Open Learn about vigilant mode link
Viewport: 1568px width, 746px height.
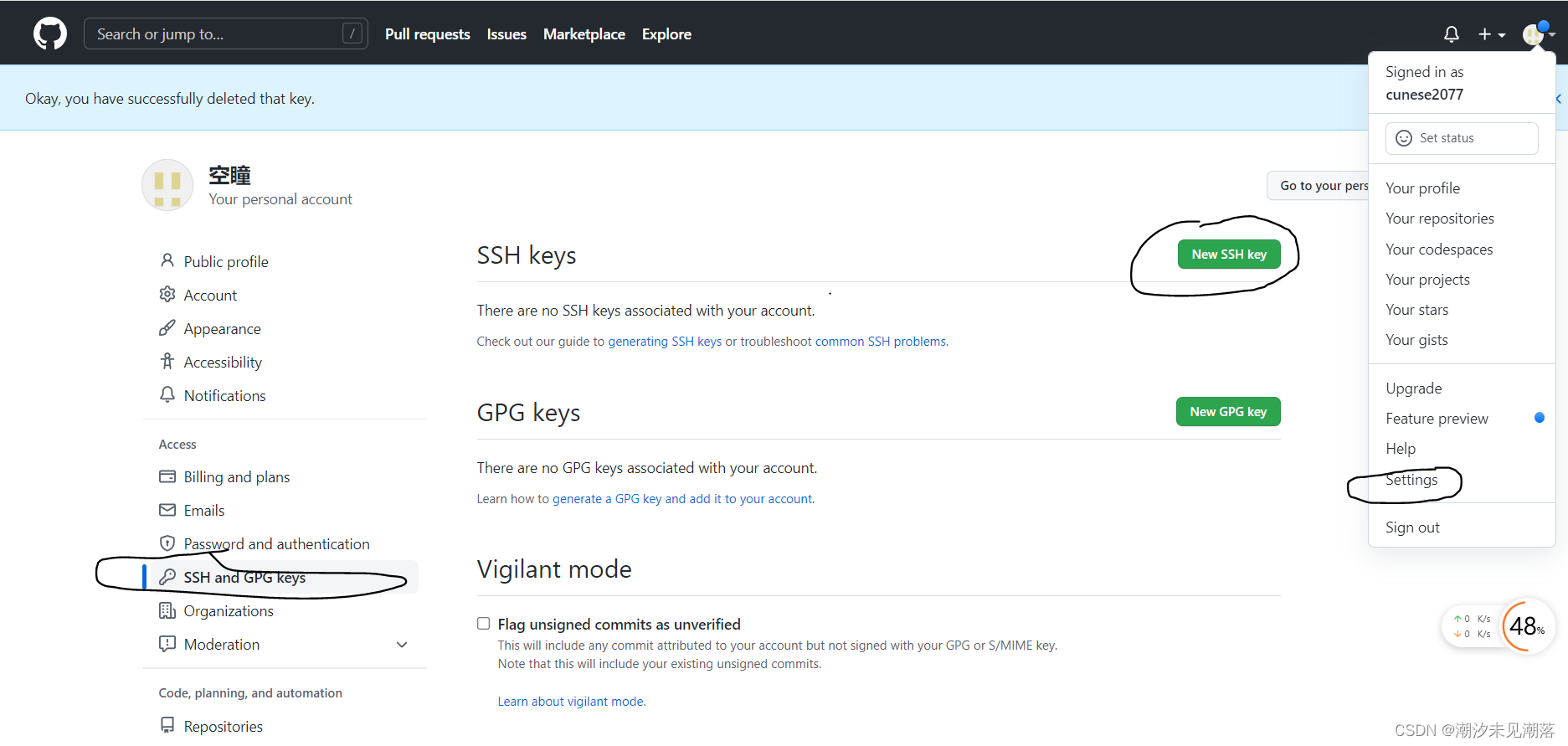pos(570,702)
